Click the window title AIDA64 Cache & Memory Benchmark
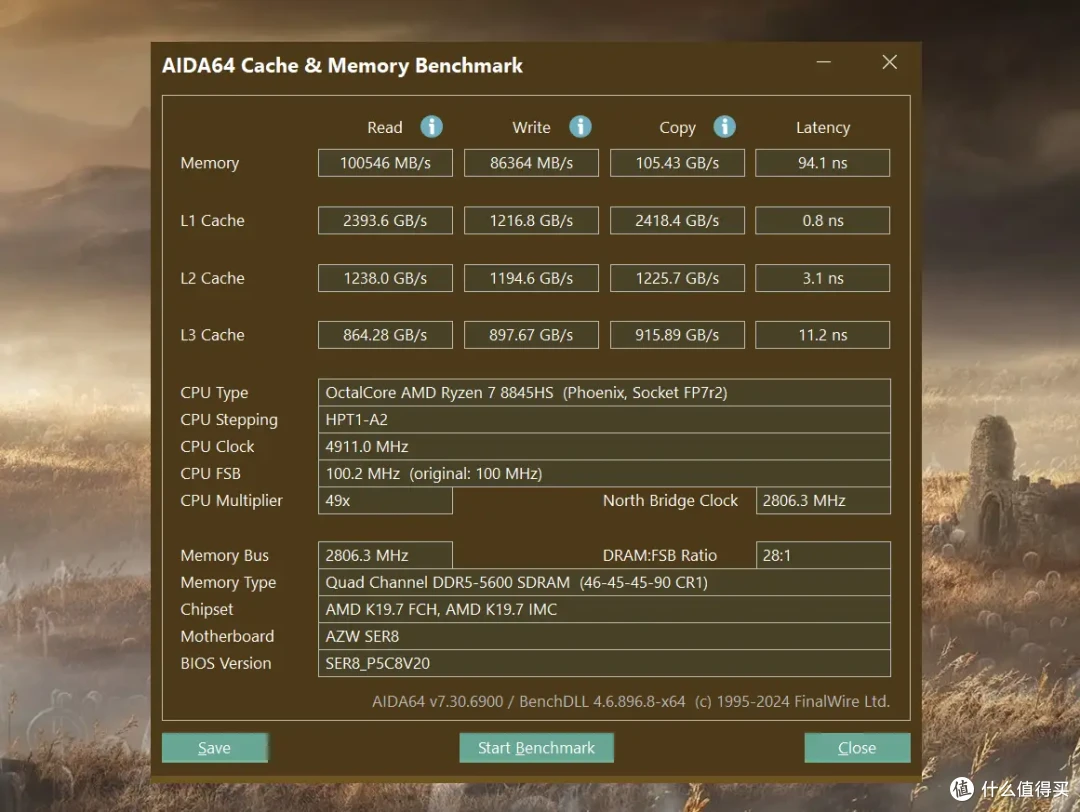The width and height of the screenshot is (1080, 812). [x=342, y=65]
